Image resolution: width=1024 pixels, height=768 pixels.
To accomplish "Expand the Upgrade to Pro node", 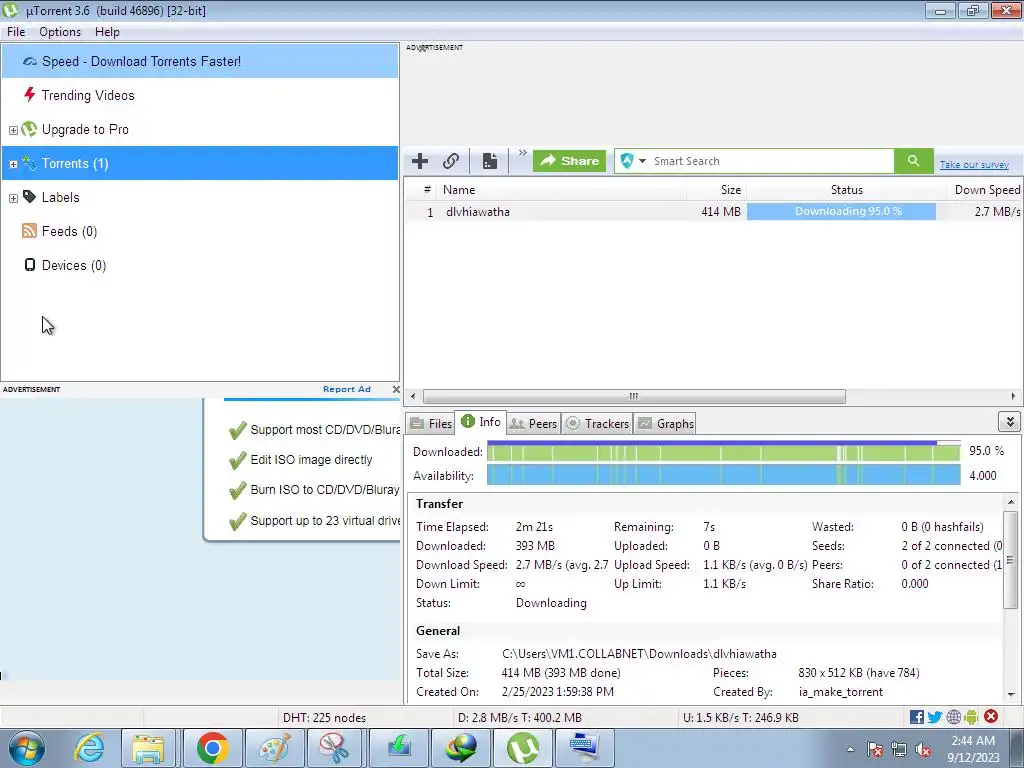I will pos(13,130).
